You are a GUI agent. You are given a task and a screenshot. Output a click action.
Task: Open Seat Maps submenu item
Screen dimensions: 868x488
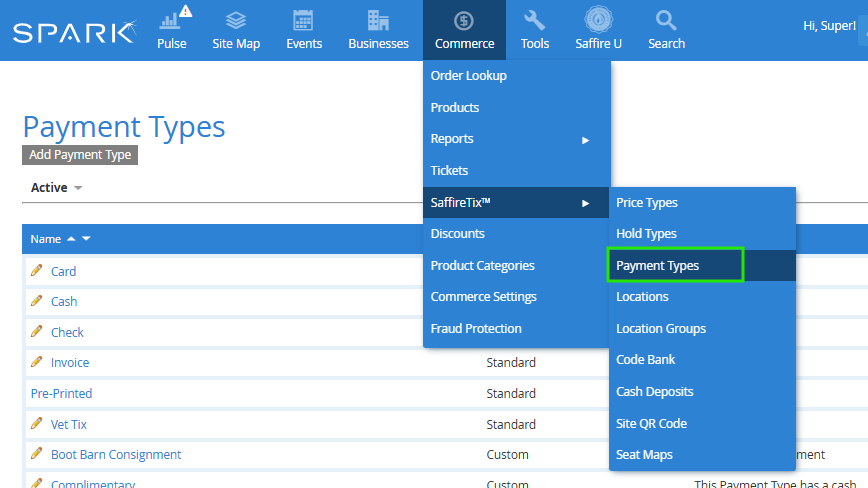(644, 454)
